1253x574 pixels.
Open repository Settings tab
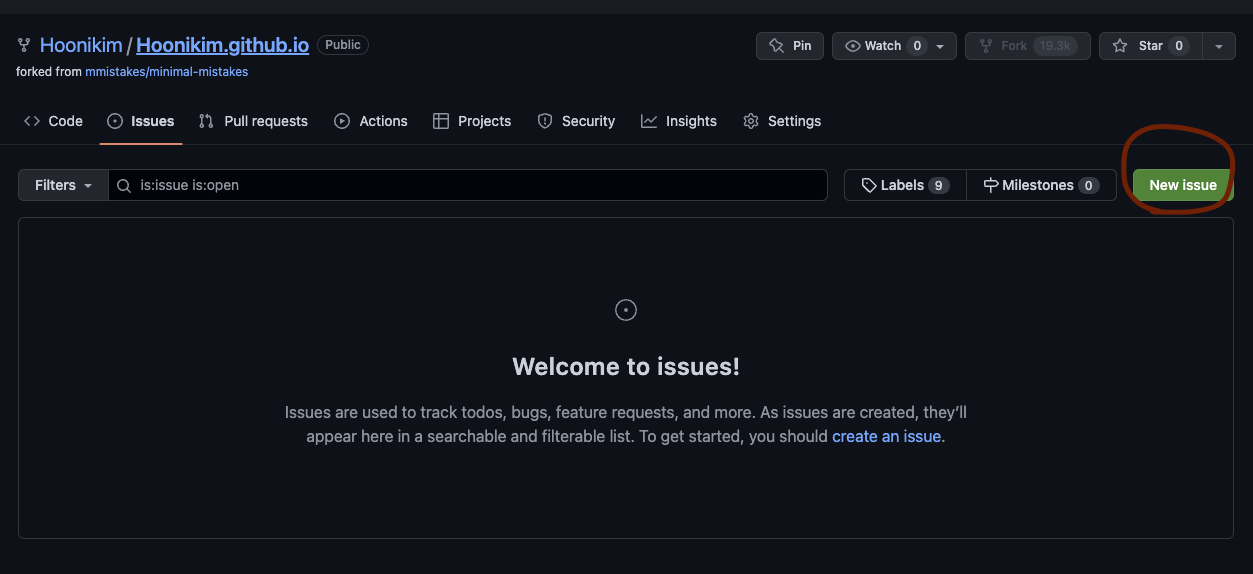pos(782,121)
